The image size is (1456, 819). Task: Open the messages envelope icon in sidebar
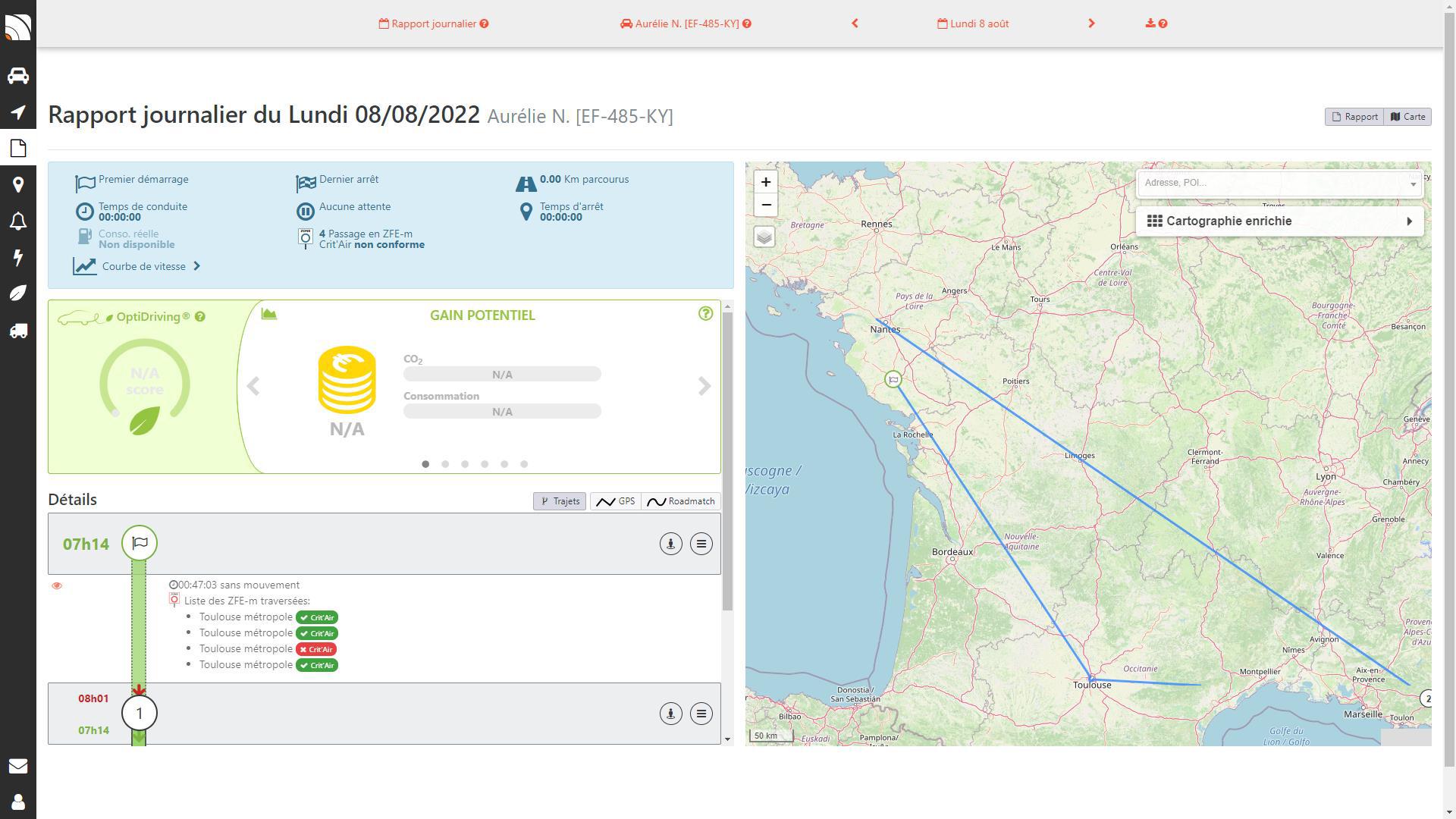coord(18,766)
